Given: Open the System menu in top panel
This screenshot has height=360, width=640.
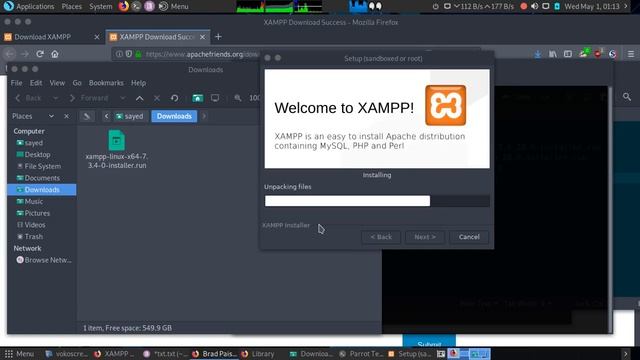Looking at the screenshot, I should pyautogui.click(x=100, y=7).
